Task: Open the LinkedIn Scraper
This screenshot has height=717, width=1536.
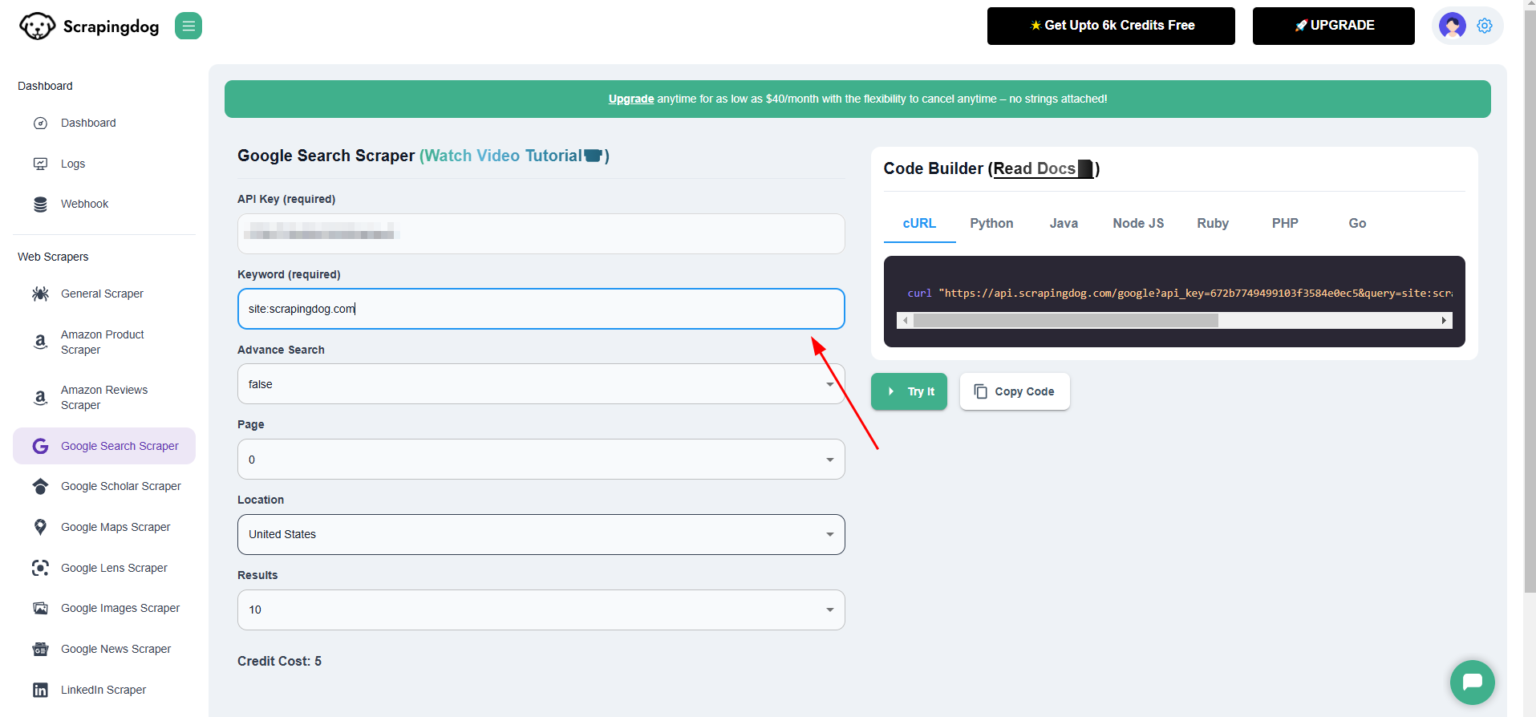Action: coord(103,689)
